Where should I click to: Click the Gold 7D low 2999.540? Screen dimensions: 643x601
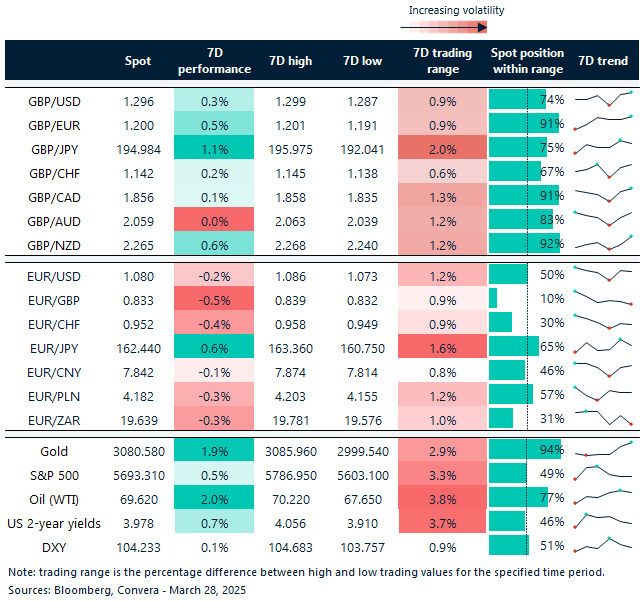(x=363, y=452)
